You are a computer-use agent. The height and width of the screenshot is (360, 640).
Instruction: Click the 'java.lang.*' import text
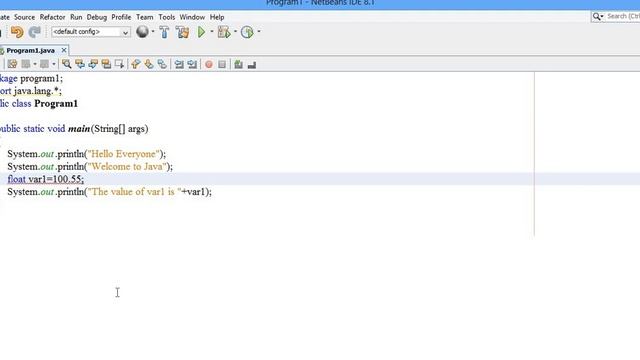pyautogui.click(x=38, y=91)
